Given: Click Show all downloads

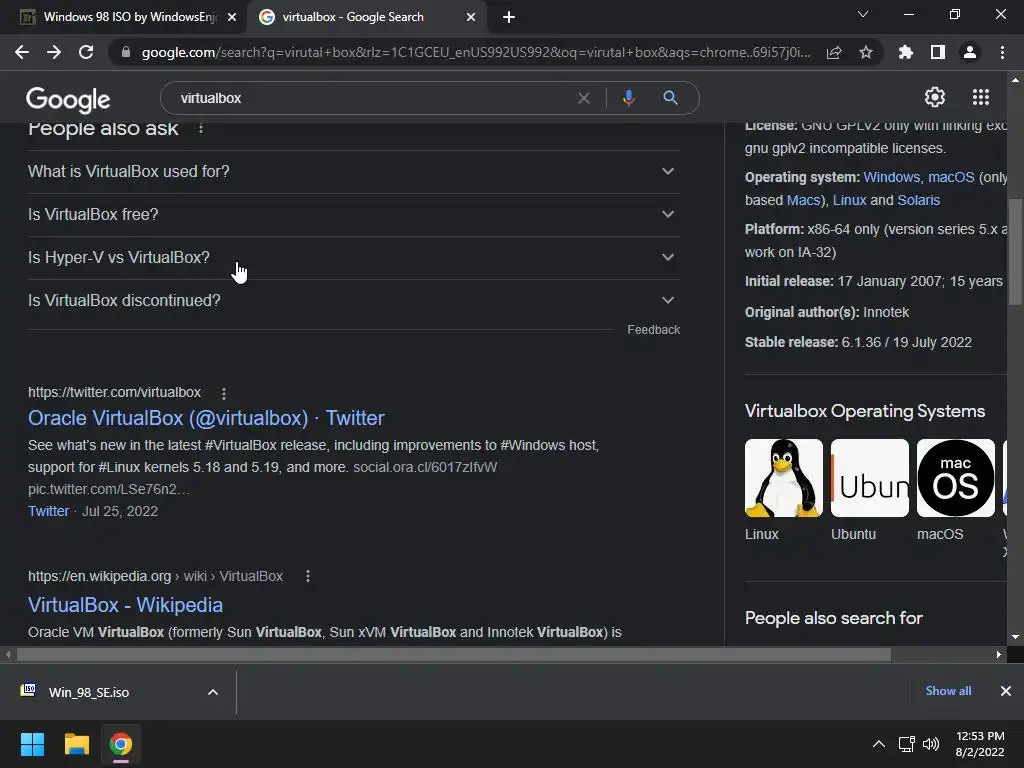Looking at the screenshot, I should pyautogui.click(x=948, y=691).
